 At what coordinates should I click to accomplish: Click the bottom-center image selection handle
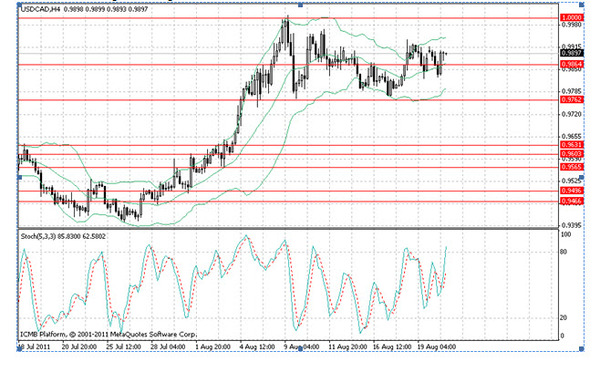(x=300, y=349)
